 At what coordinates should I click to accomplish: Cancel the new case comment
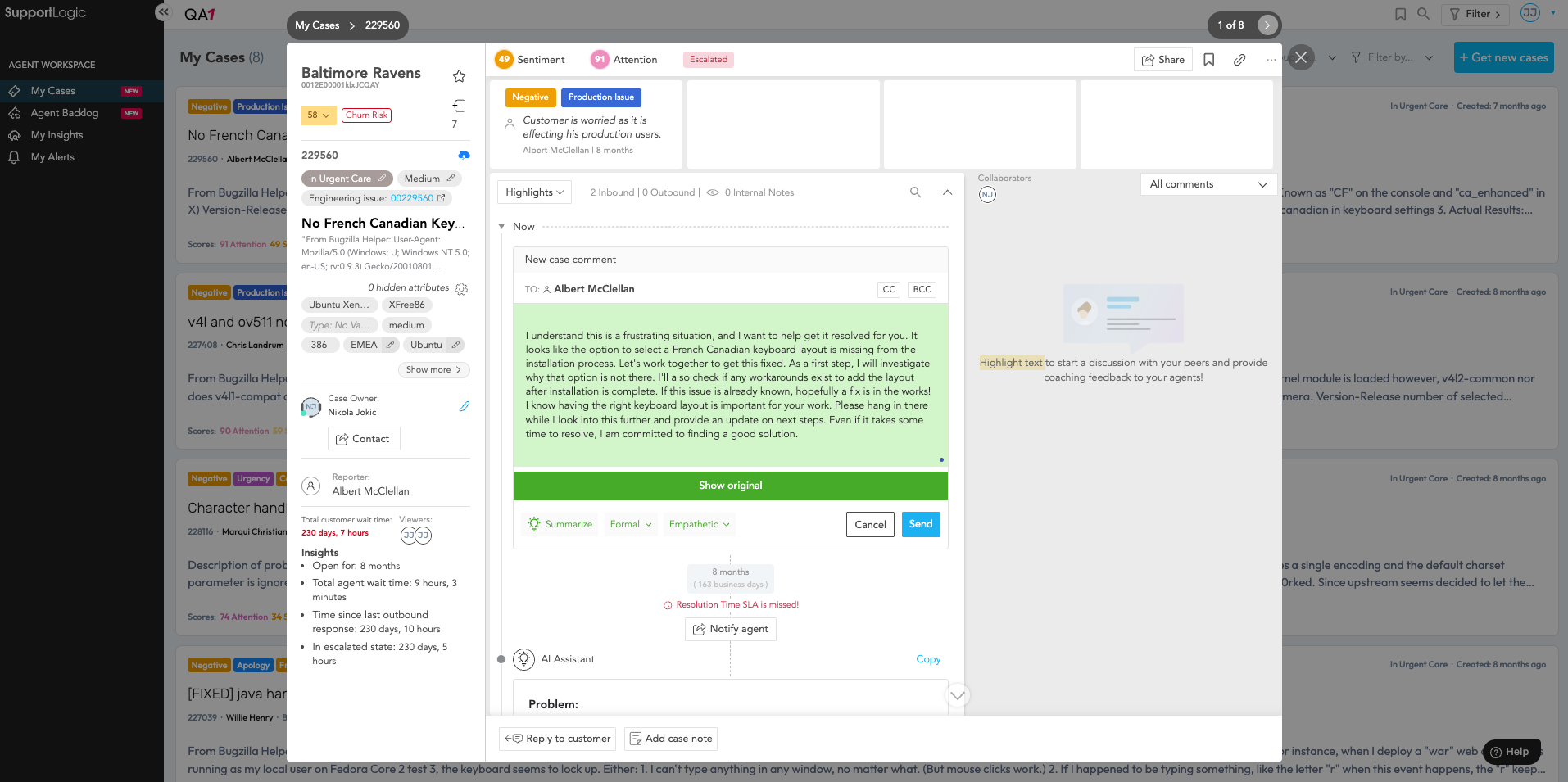[x=870, y=525]
